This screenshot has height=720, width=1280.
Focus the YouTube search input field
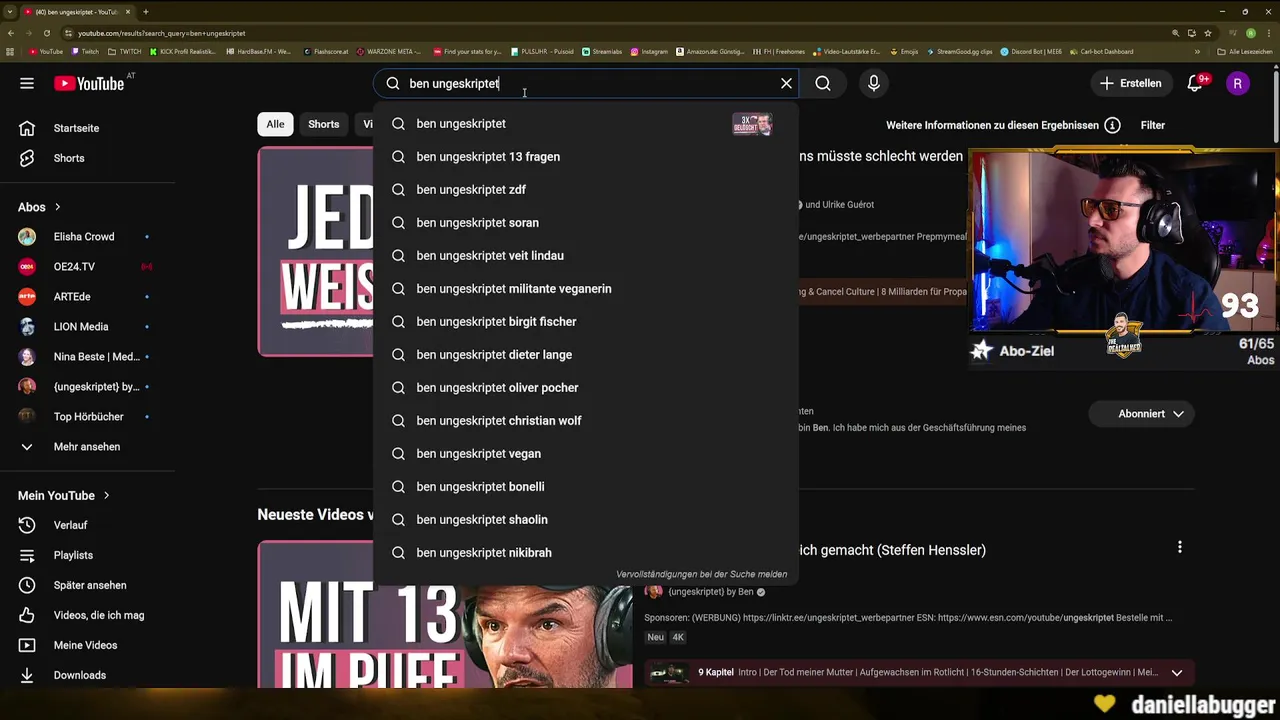(x=585, y=83)
